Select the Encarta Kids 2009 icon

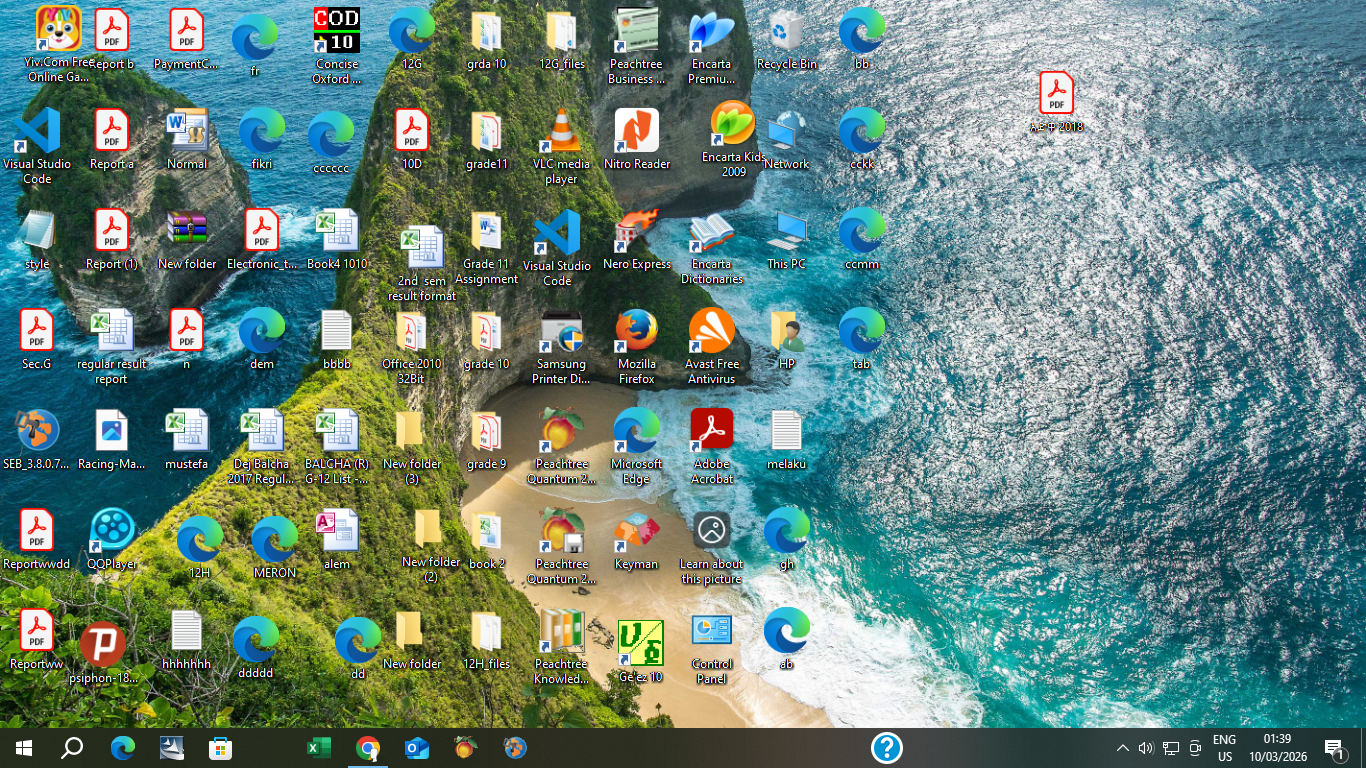pos(733,140)
